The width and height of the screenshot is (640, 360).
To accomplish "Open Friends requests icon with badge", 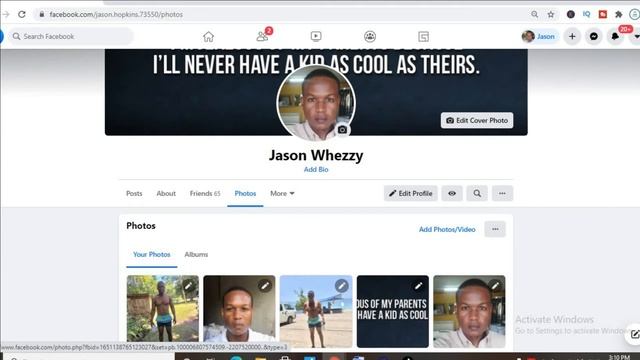I will (263, 36).
